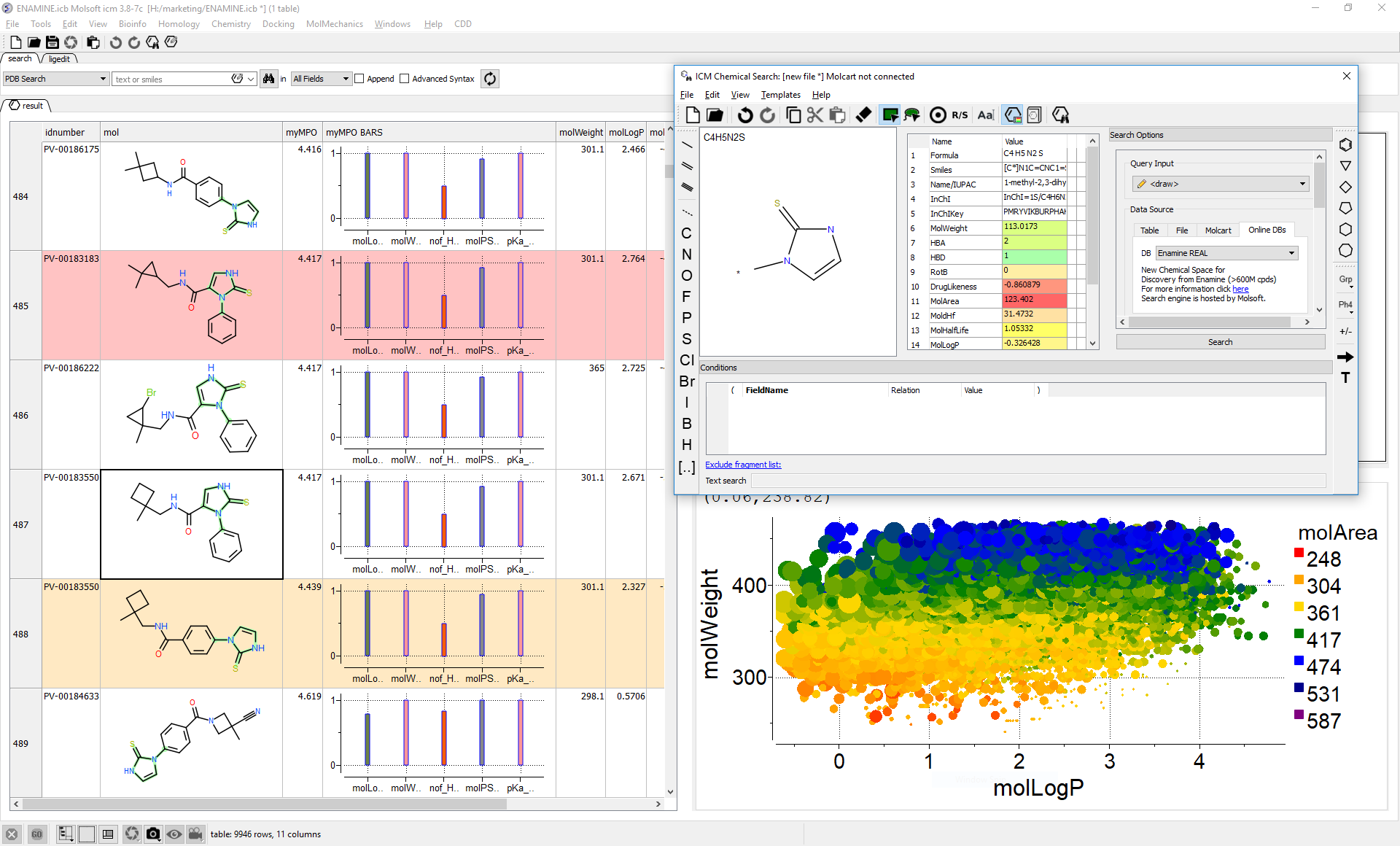Click the lasso selection tool icon

tap(912, 115)
